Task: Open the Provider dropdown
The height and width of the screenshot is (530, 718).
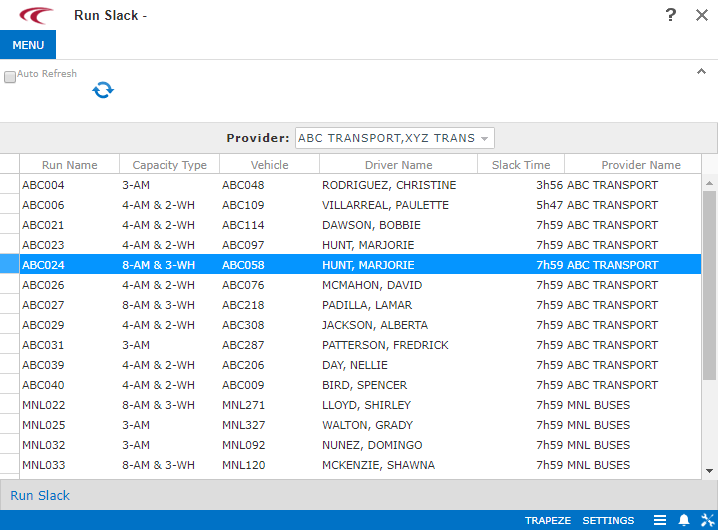Action: (395, 138)
